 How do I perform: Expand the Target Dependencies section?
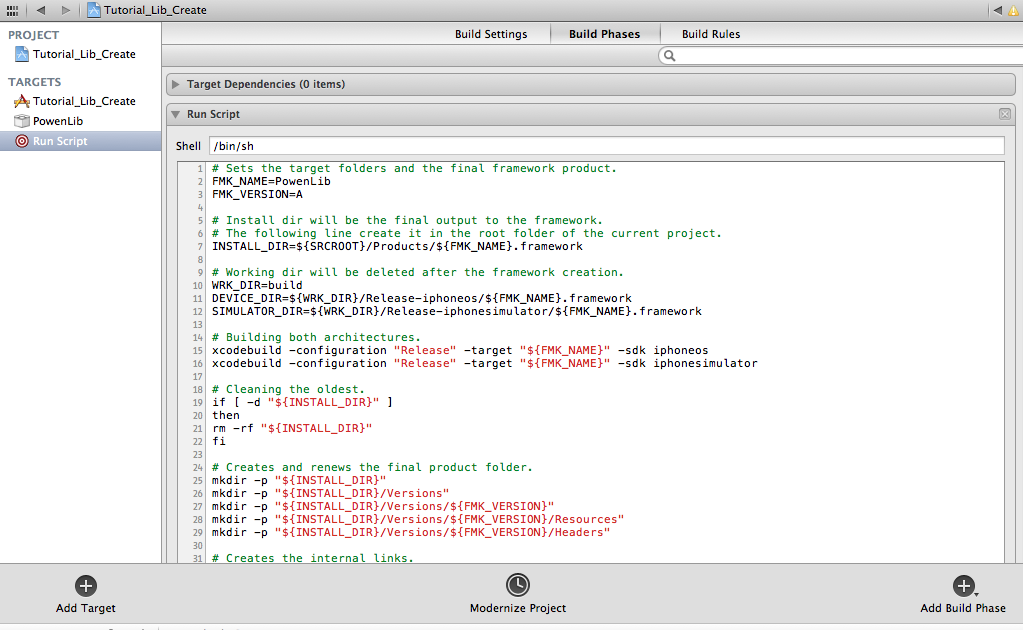176,84
